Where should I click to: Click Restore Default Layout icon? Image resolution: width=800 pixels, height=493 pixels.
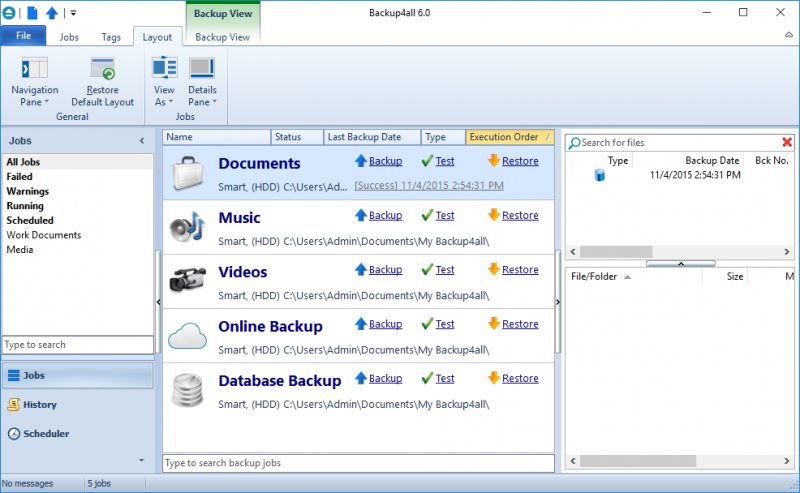coord(103,68)
